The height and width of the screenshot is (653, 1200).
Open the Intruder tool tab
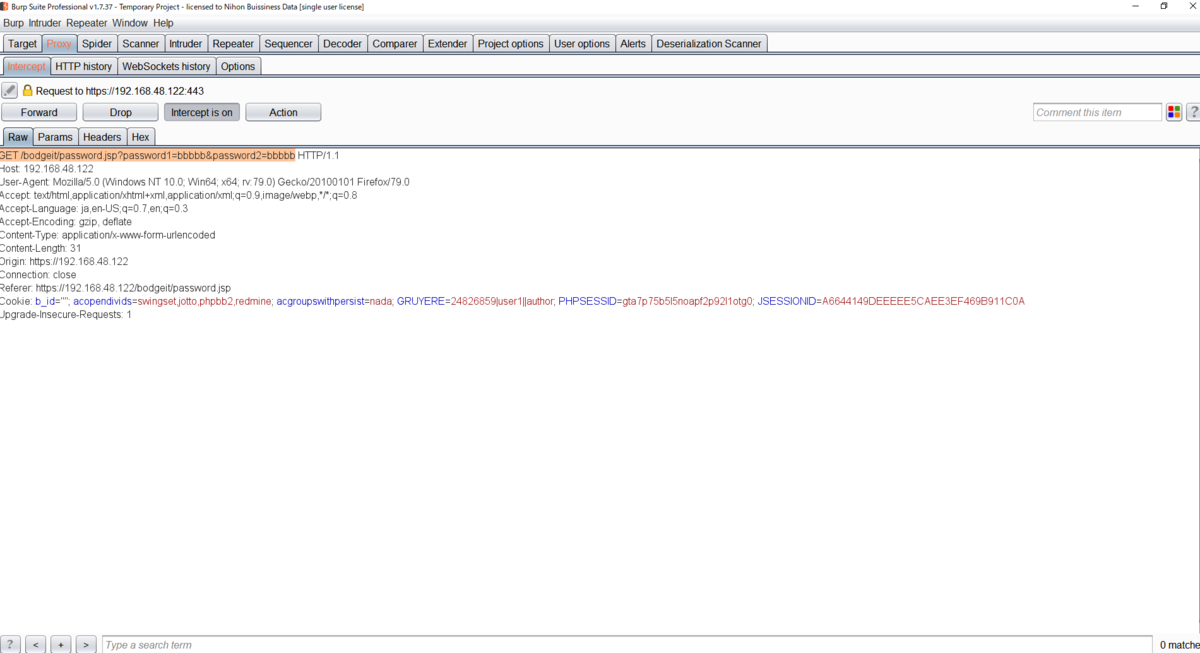(186, 43)
